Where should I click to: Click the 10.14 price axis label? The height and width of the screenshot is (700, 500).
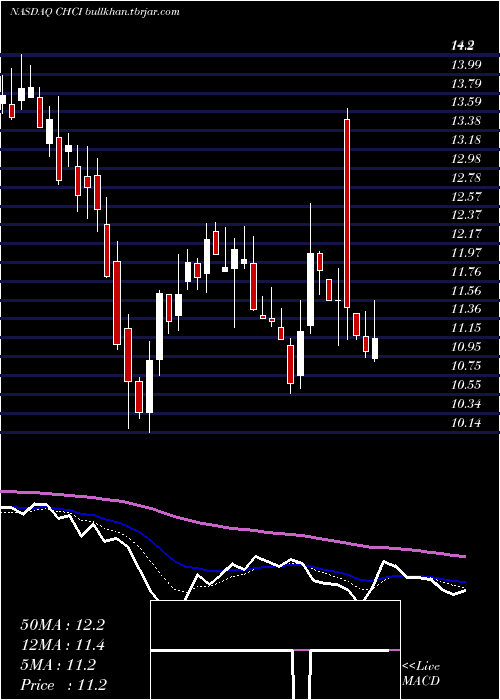(466, 422)
